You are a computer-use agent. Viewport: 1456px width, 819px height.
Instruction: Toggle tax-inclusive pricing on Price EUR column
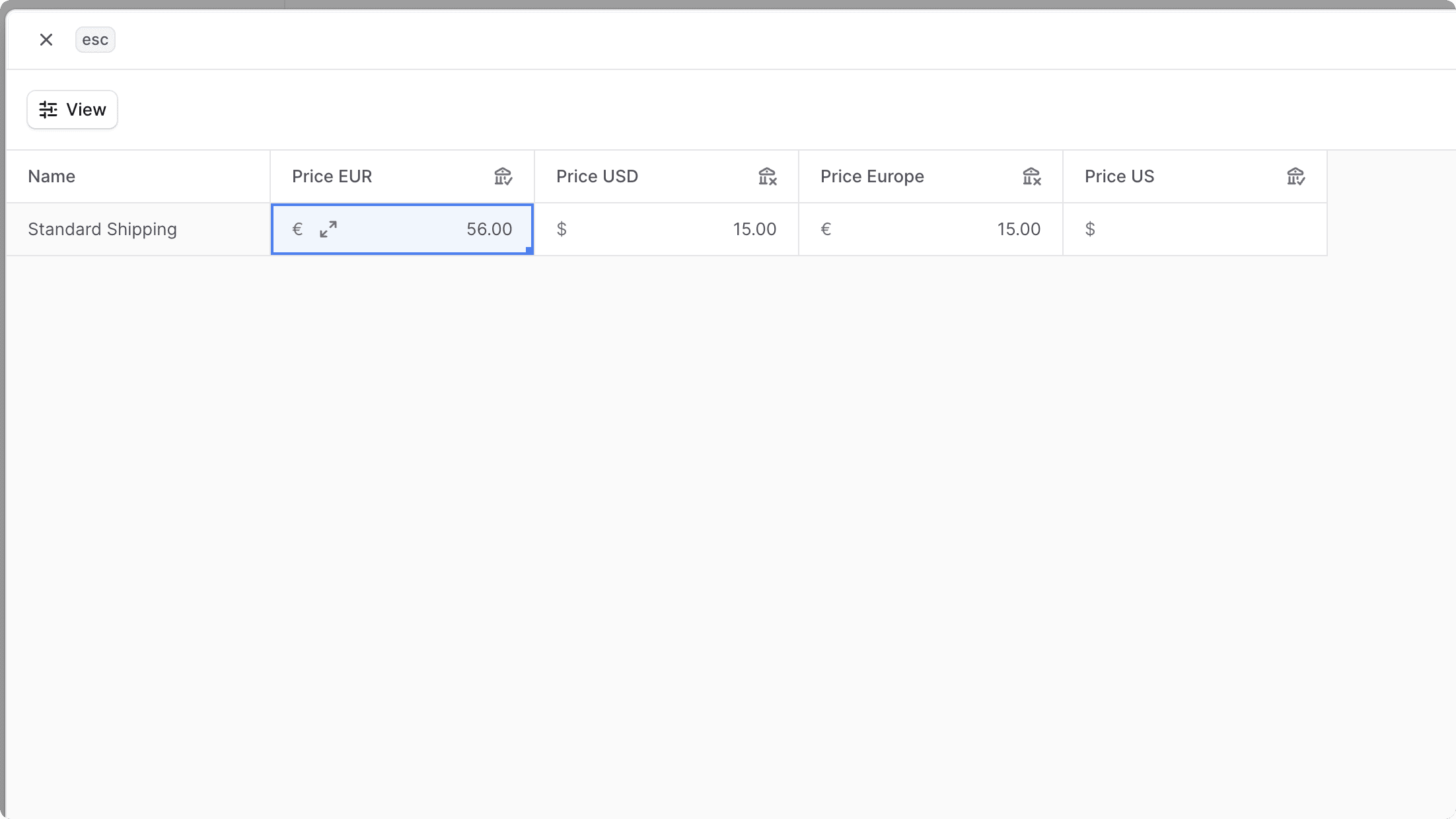(503, 176)
